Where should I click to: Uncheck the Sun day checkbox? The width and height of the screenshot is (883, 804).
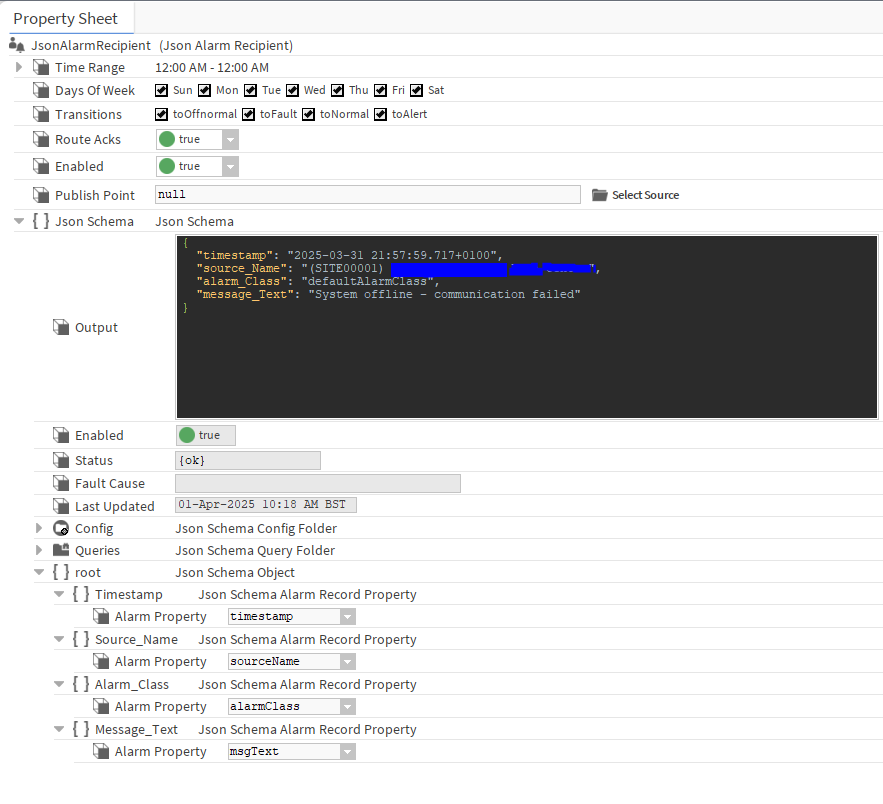click(162, 90)
